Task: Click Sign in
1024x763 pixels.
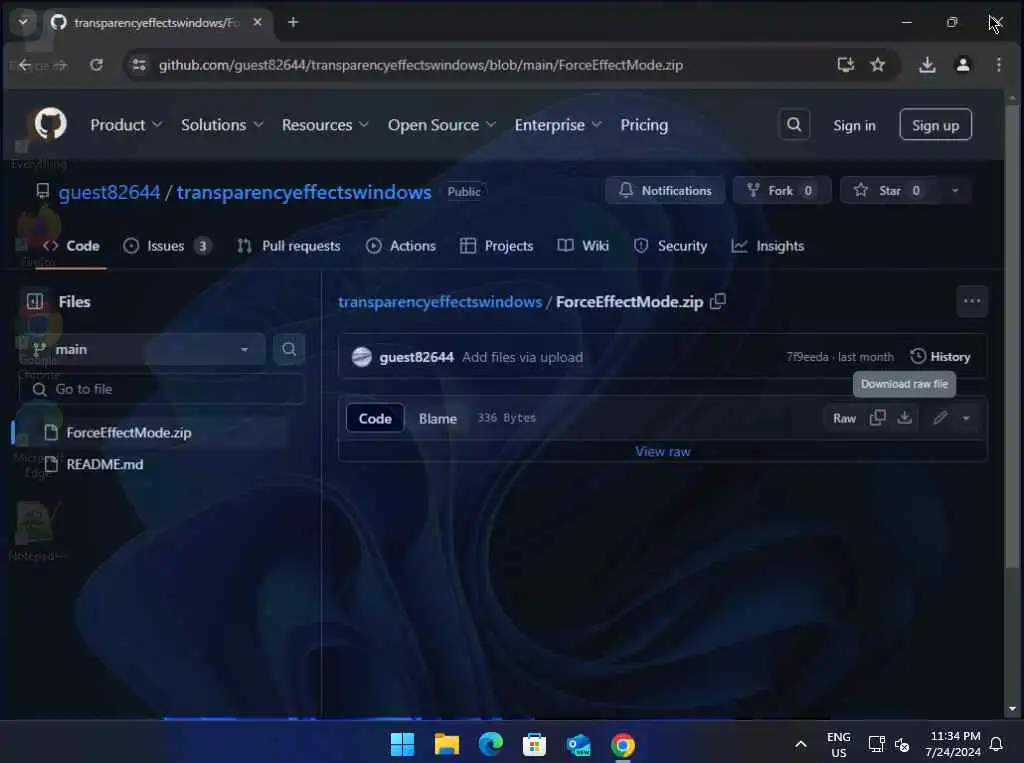Action: tap(854, 125)
